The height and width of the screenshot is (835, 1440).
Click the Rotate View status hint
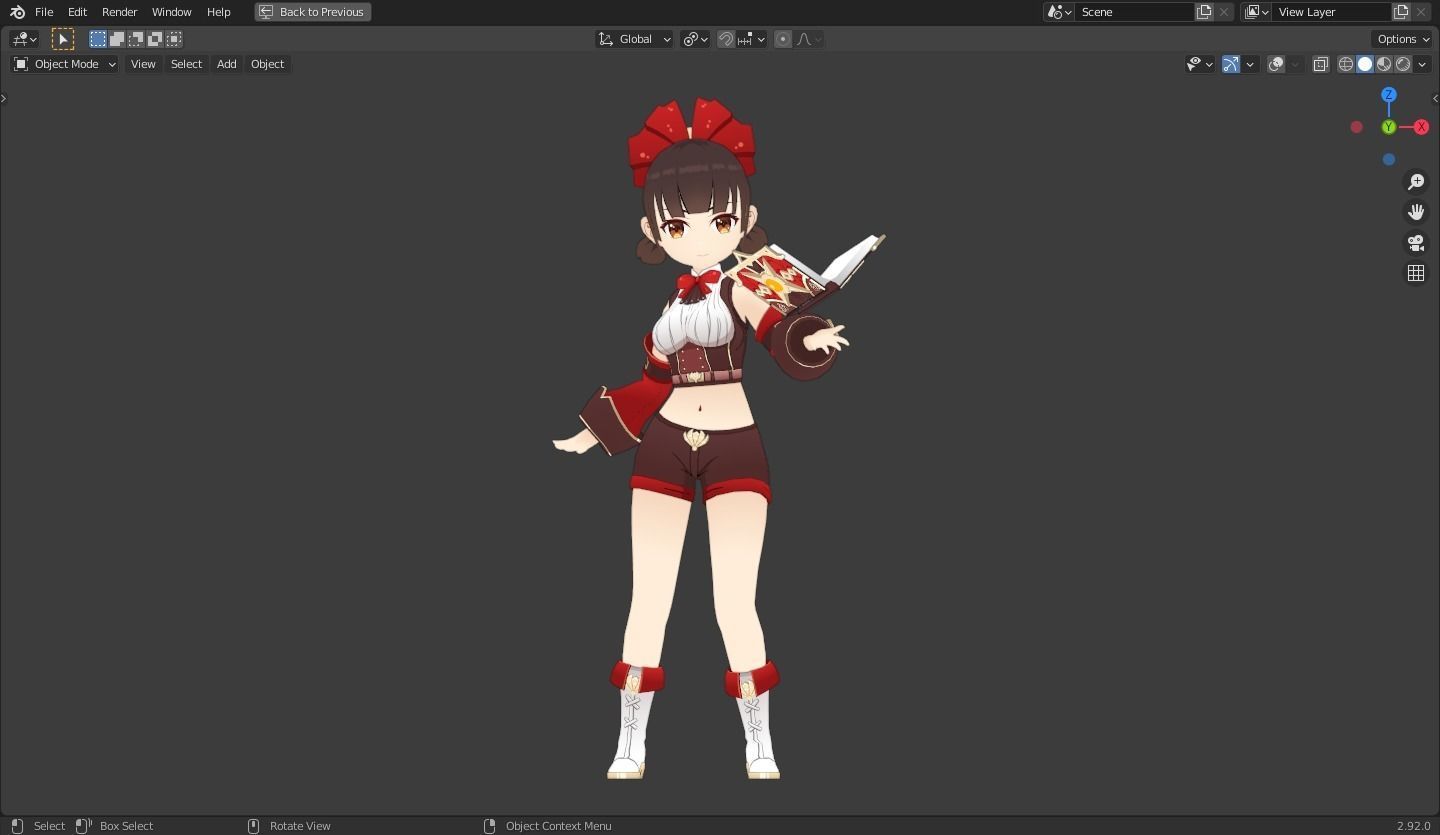(300, 826)
